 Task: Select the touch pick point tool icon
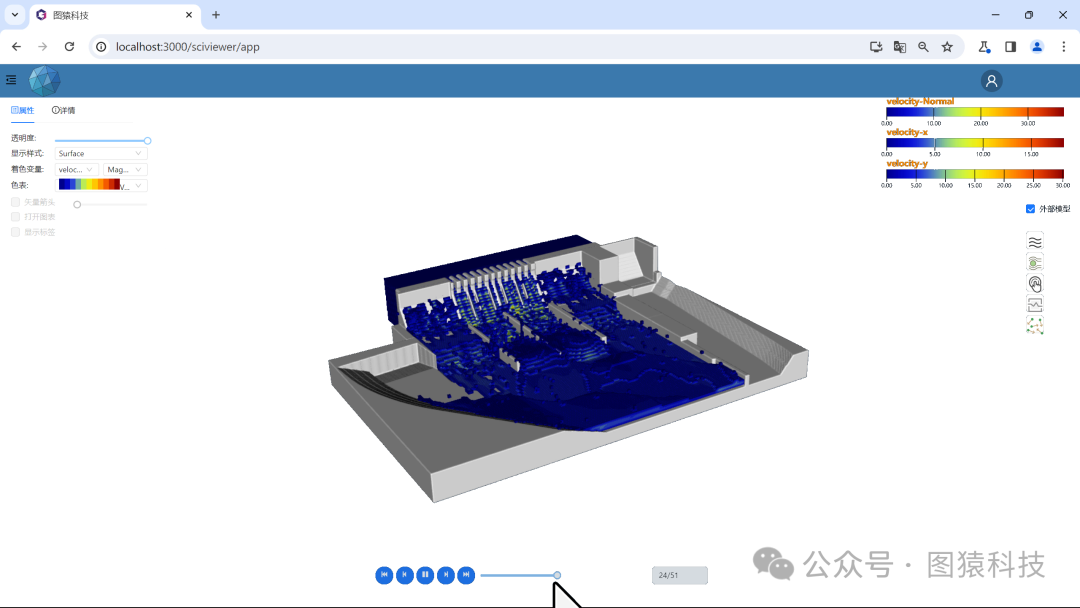pyautogui.click(x=1035, y=284)
